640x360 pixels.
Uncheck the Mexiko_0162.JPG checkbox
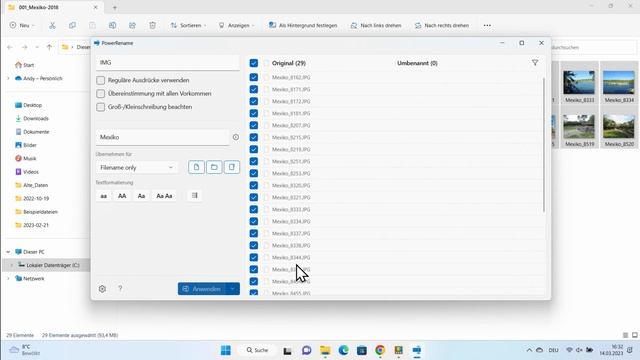pyautogui.click(x=253, y=77)
